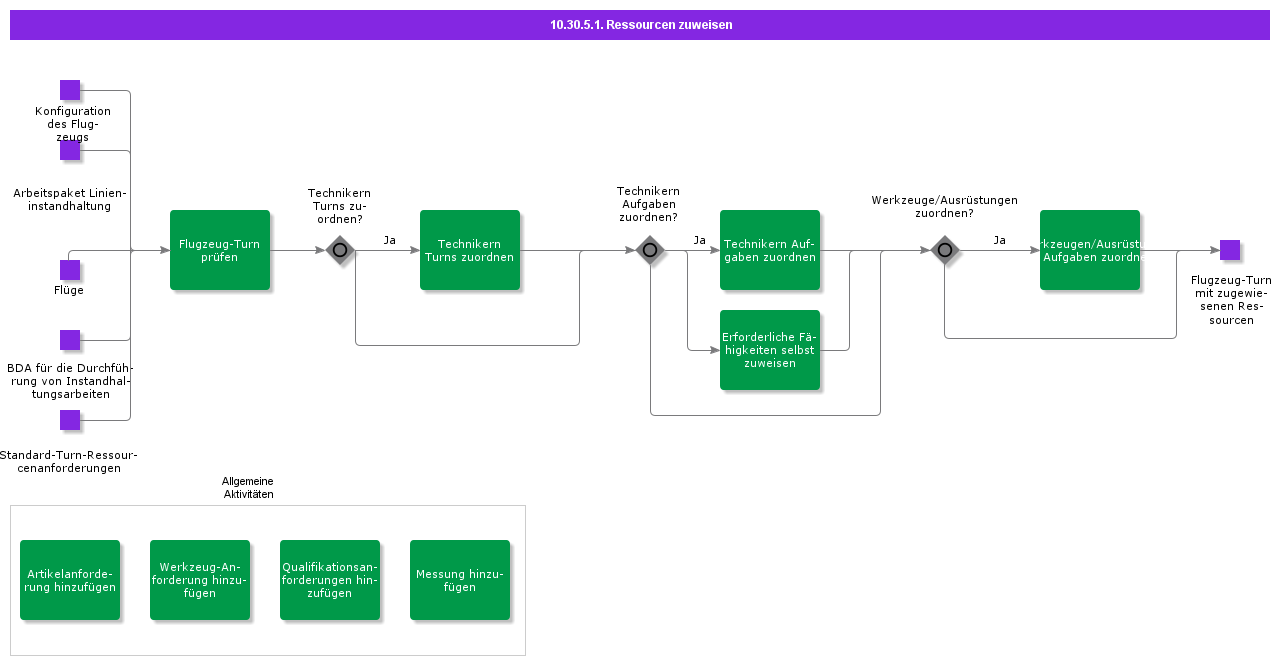Open the Technikern Aufgaben zuordnen activity box
Viewport: 1283px width, 665px height.
[770, 250]
